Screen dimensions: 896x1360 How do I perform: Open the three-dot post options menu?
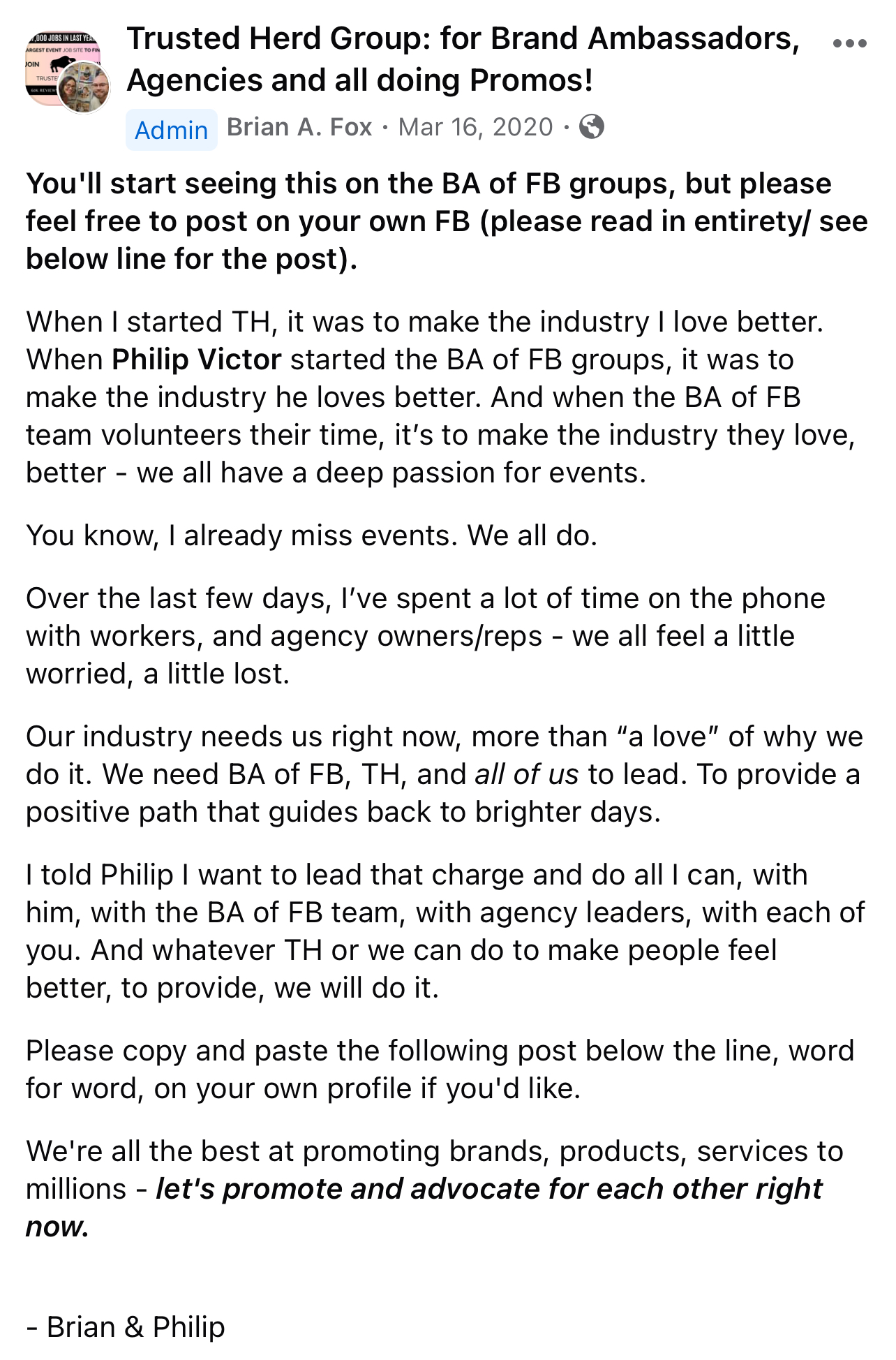(849, 43)
